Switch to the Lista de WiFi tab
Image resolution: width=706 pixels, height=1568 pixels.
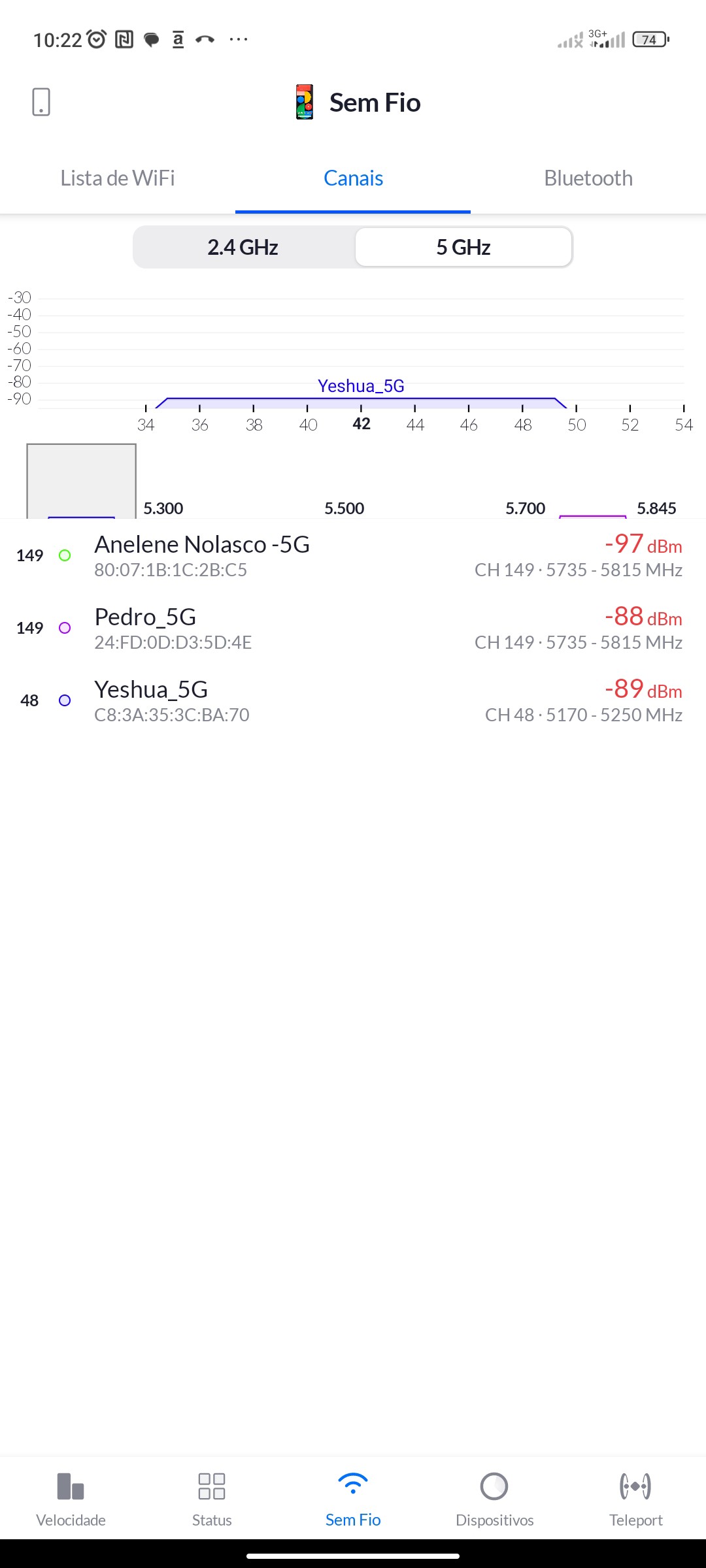click(x=118, y=178)
